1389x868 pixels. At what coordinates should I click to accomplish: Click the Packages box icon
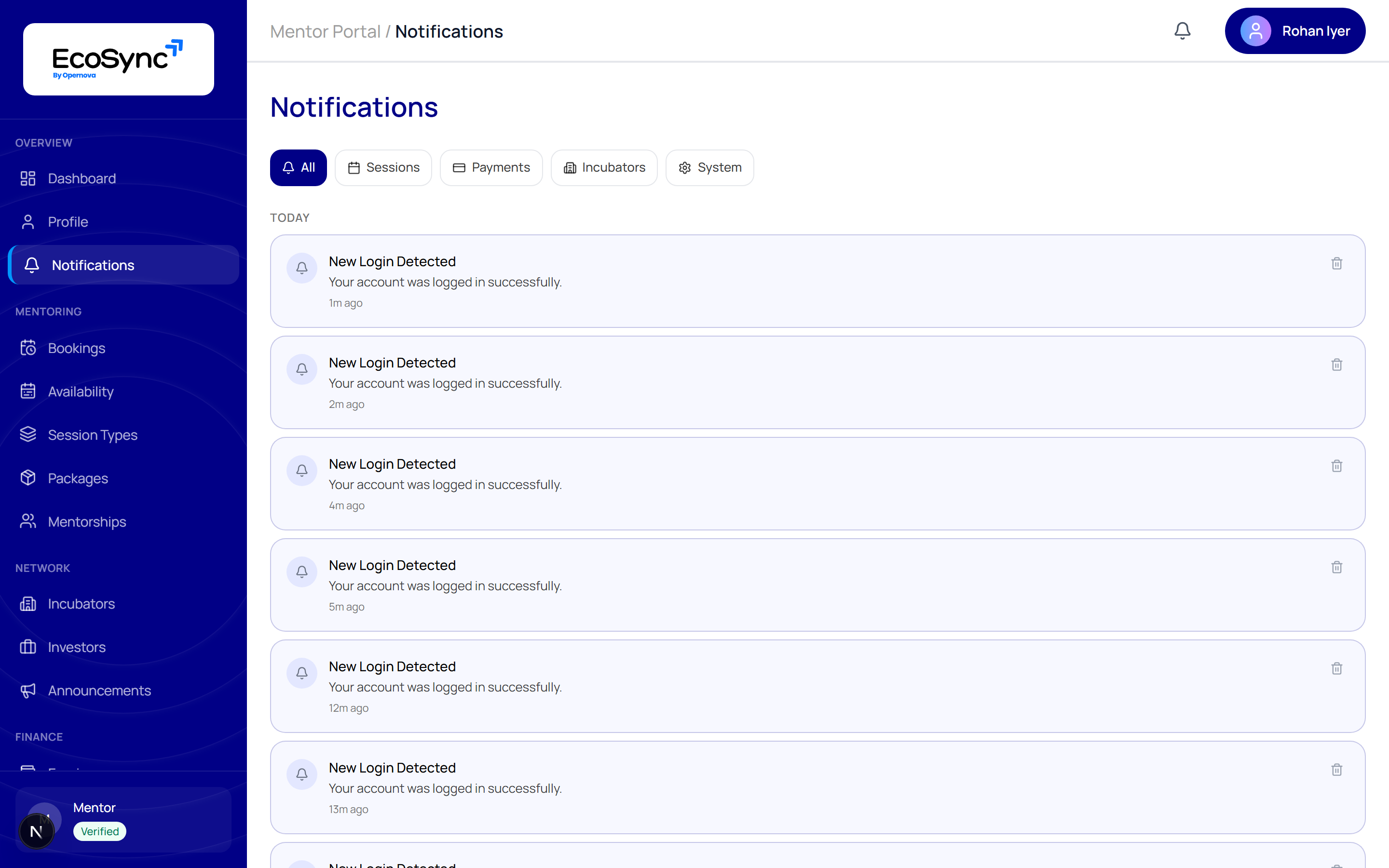pyautogui.click(x=28, y=478)
